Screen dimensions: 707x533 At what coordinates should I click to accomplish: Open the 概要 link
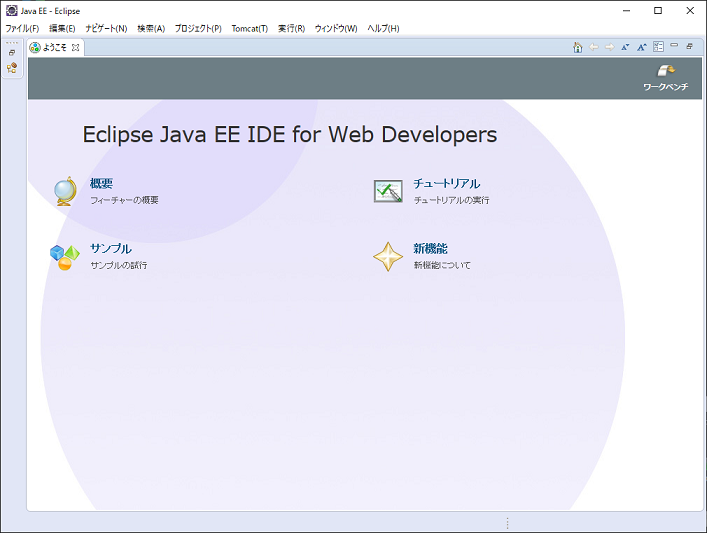point(101,184)
